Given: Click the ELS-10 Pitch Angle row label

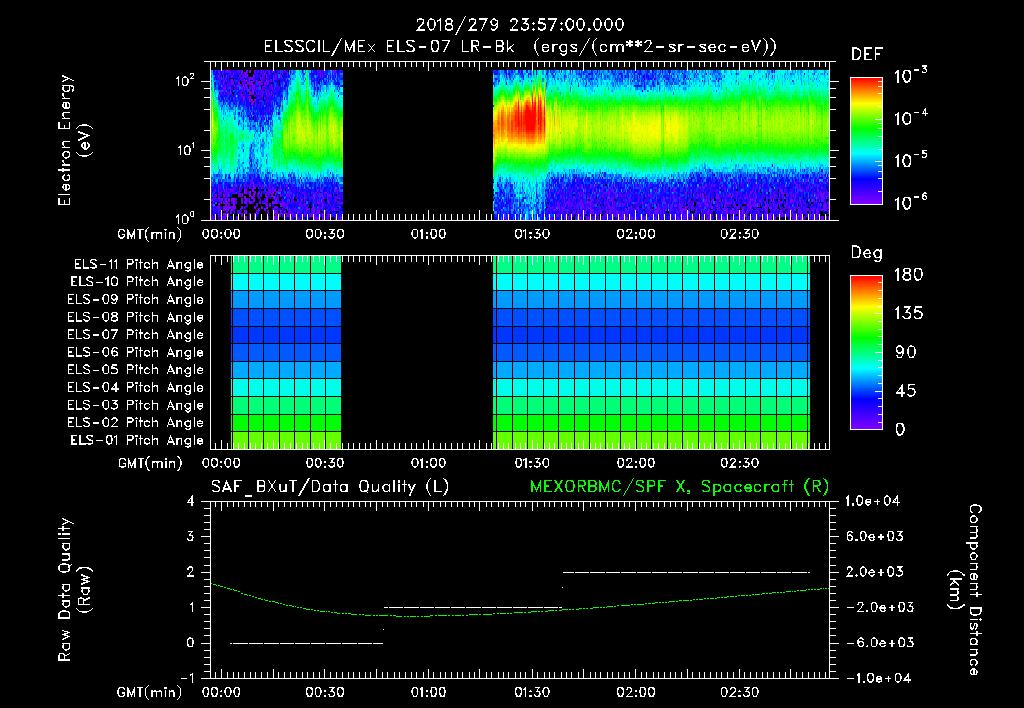Looking at the screenshot, I should (x=137, y=282).
